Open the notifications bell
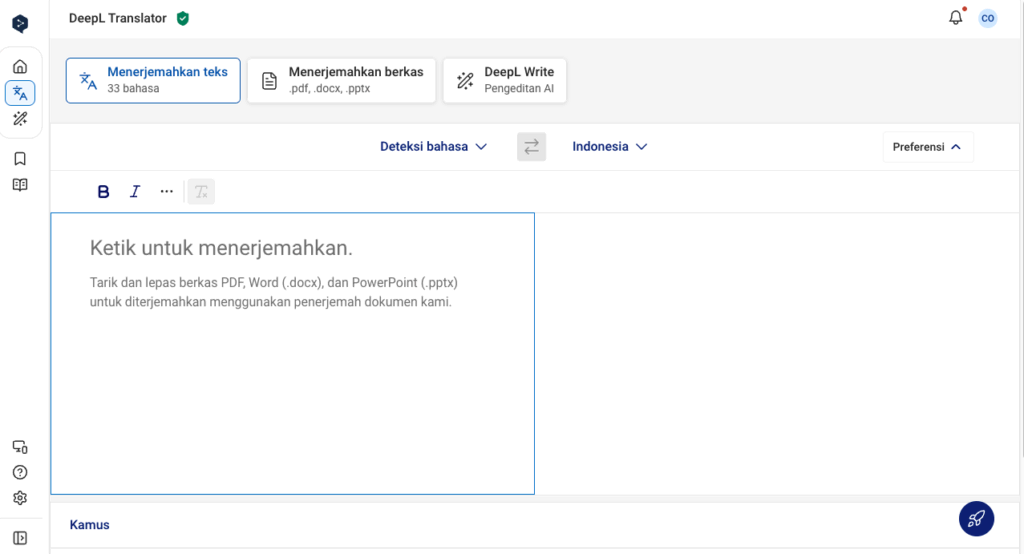Image resolution: width=1024 pixels, height=554 pixels. (x=955, y=18)
